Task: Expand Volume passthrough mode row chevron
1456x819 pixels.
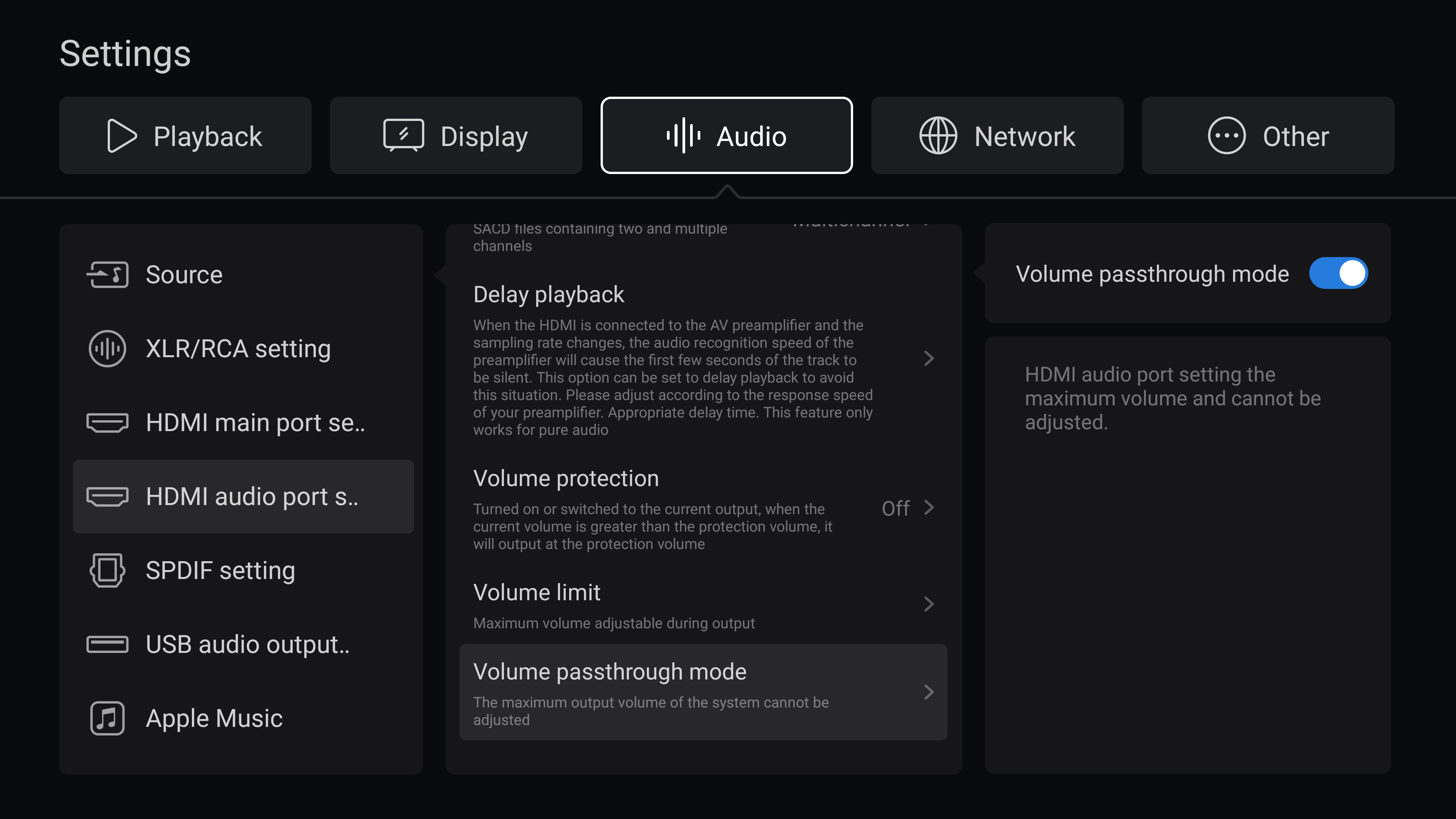Action: click(929, 692)
